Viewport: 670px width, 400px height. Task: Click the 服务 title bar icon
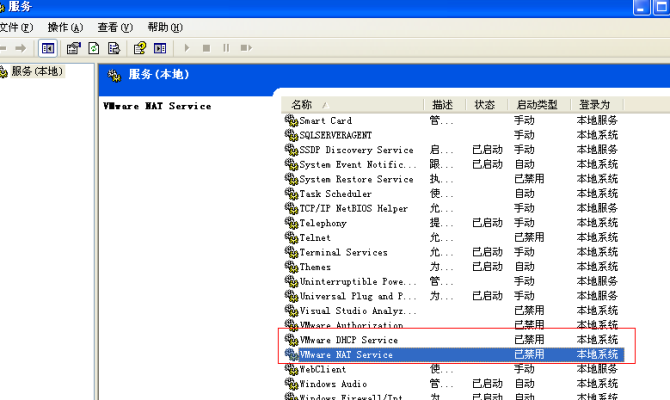(2, 7)
